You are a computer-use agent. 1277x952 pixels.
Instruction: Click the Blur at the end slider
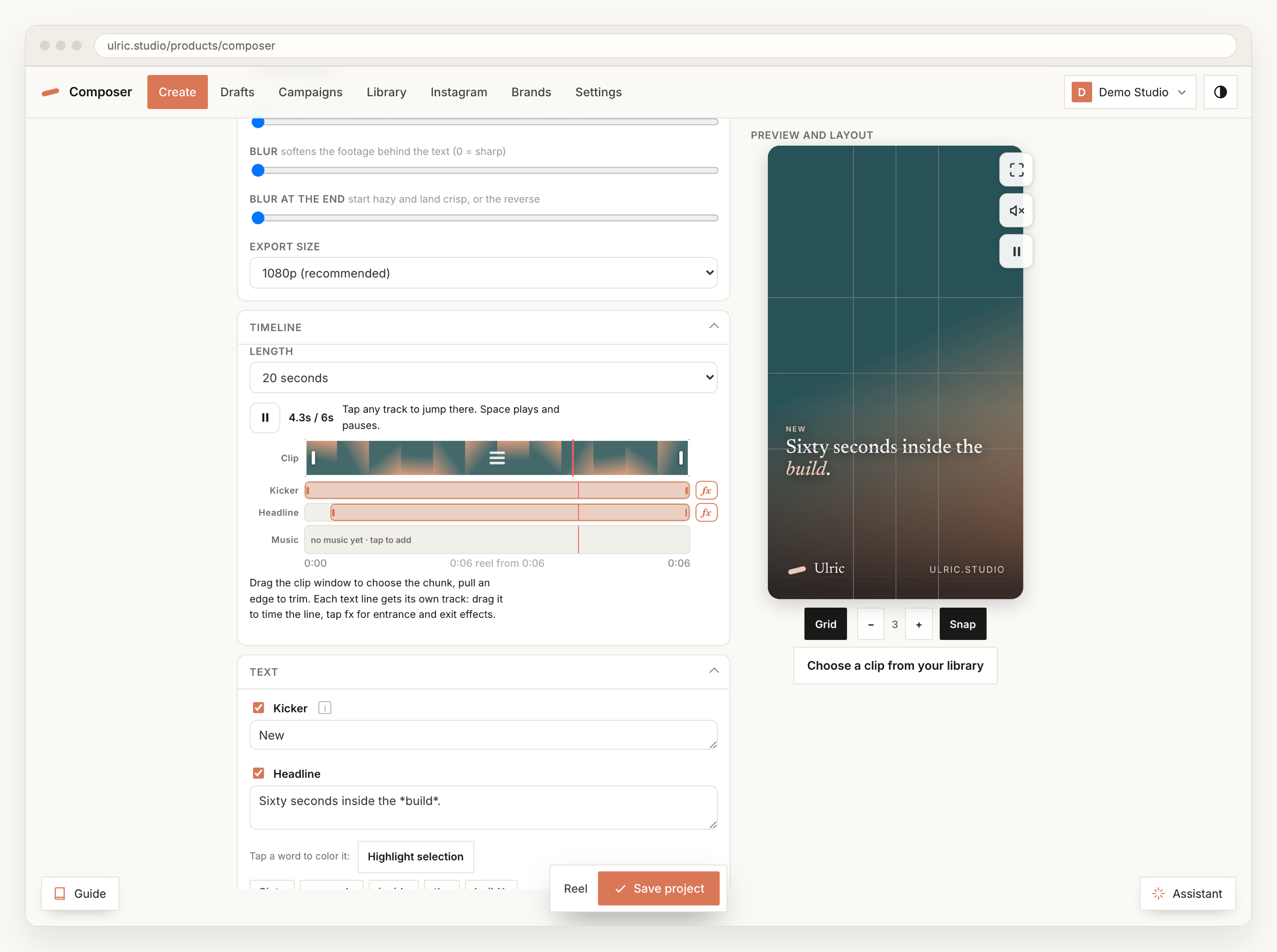pos(484,218)
